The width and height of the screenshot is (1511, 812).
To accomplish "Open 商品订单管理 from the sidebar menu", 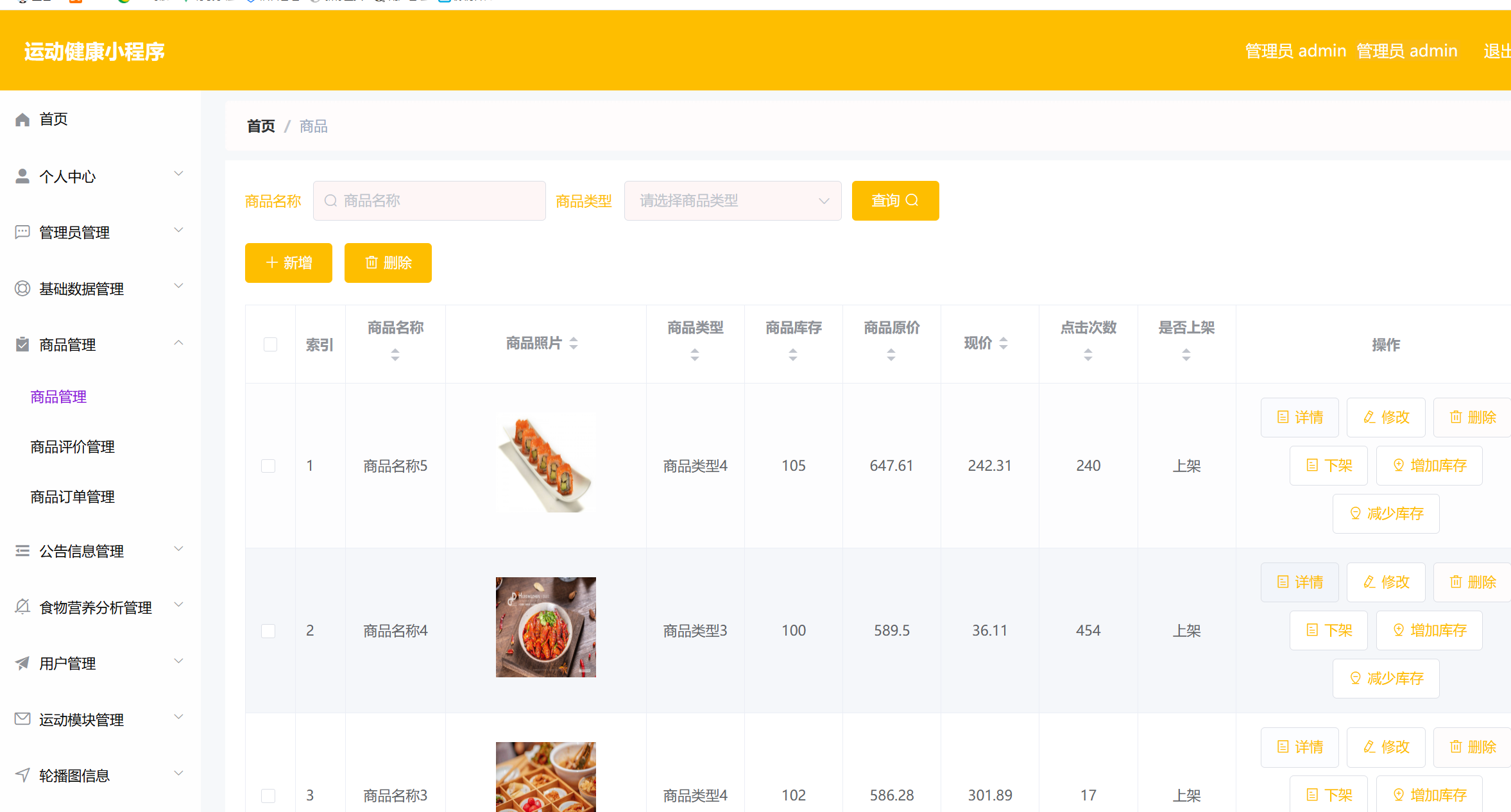I will [x=72, y=496].
